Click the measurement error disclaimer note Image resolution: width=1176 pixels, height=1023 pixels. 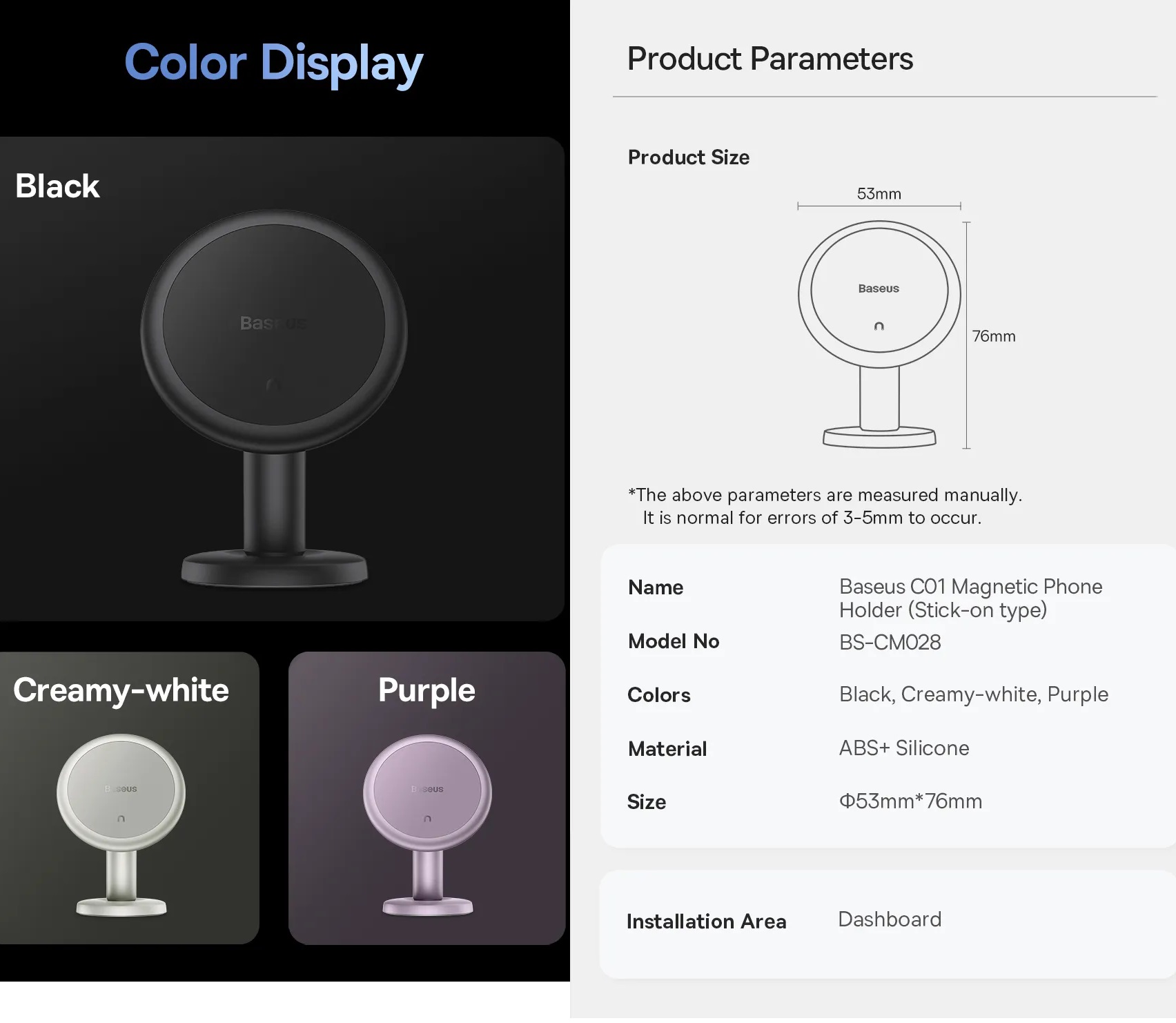825,506
